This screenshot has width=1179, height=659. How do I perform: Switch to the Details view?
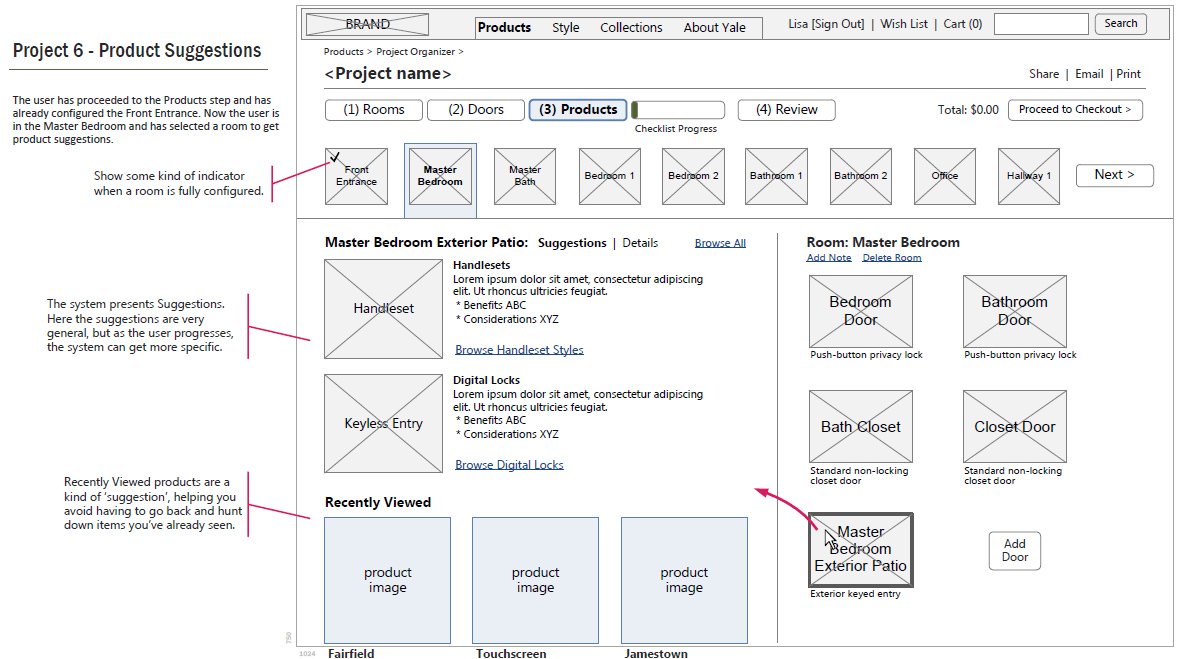coord(640,243)
